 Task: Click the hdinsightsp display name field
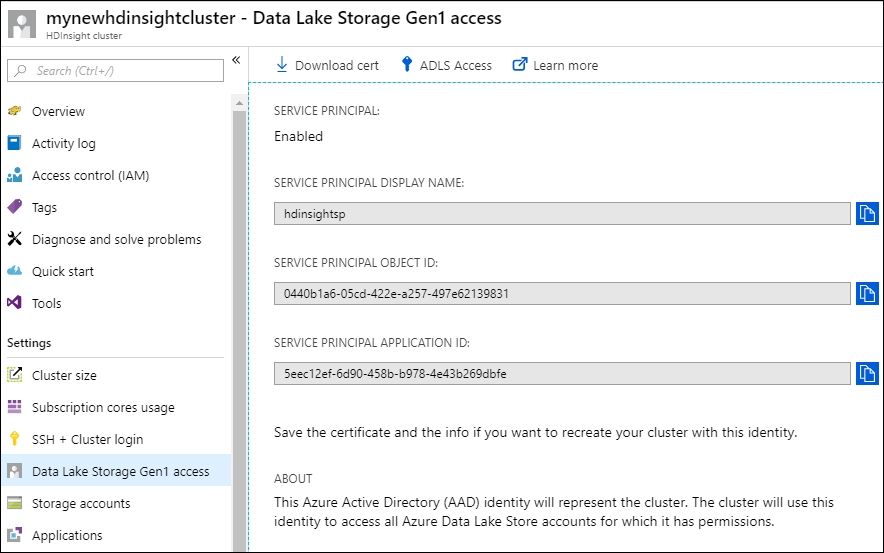[x=562, y=214]
